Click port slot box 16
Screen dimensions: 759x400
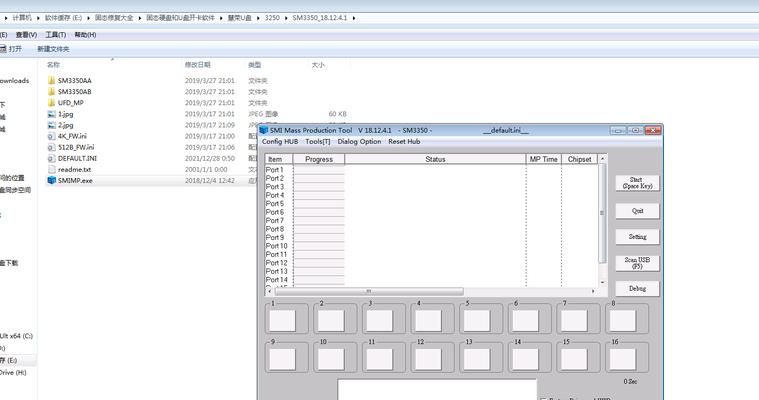(x=622, y=359)
